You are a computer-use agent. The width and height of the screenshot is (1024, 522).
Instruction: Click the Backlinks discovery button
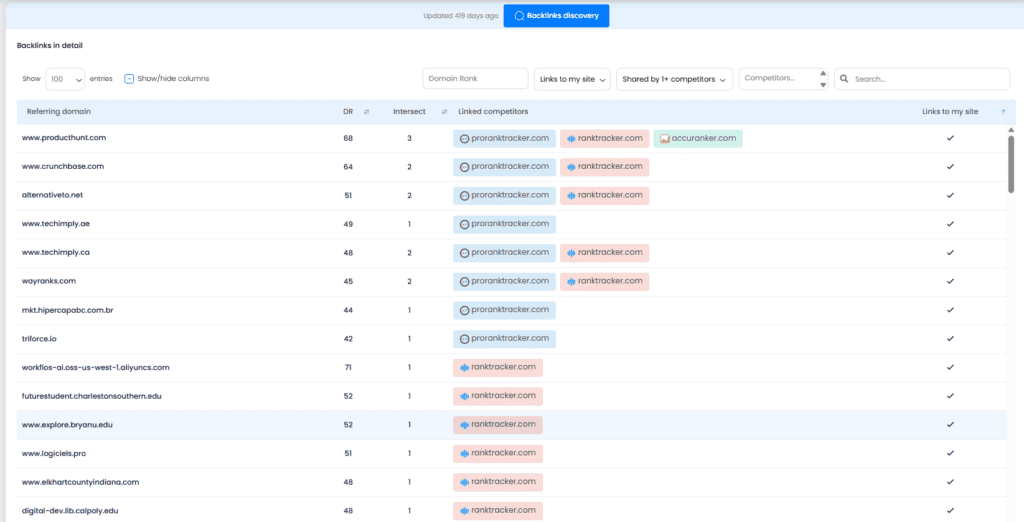[x=556, y=16]
